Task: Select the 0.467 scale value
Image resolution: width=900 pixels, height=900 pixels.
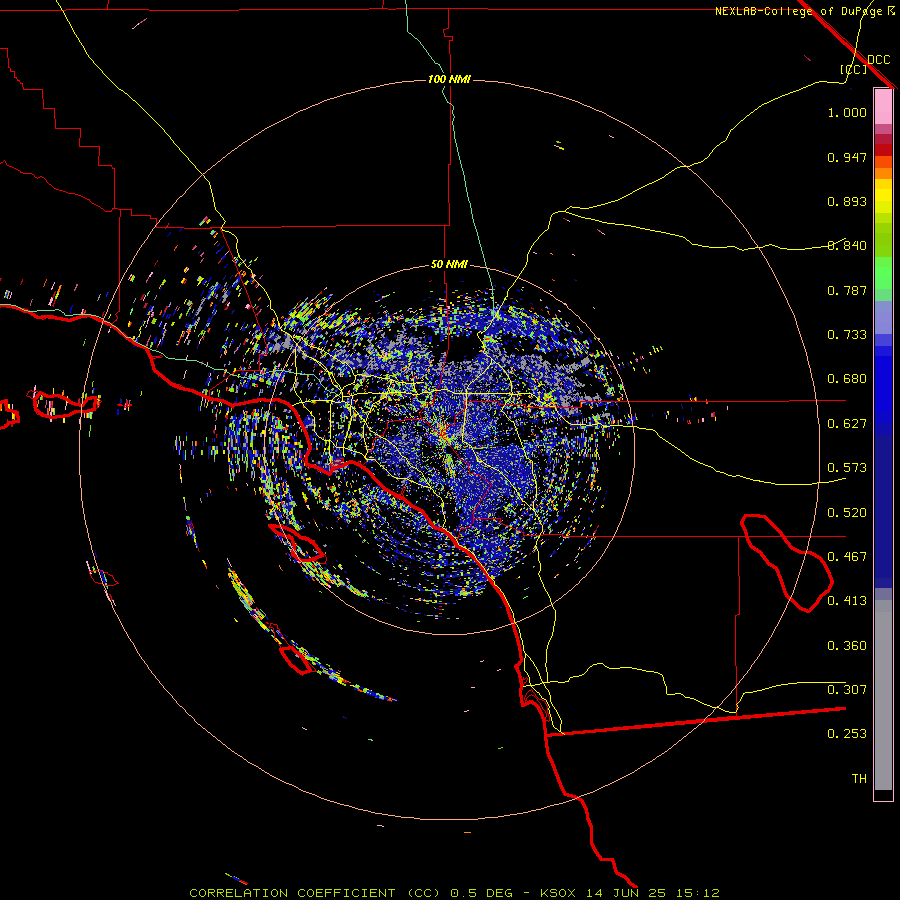Action: [x=847, y=557]
